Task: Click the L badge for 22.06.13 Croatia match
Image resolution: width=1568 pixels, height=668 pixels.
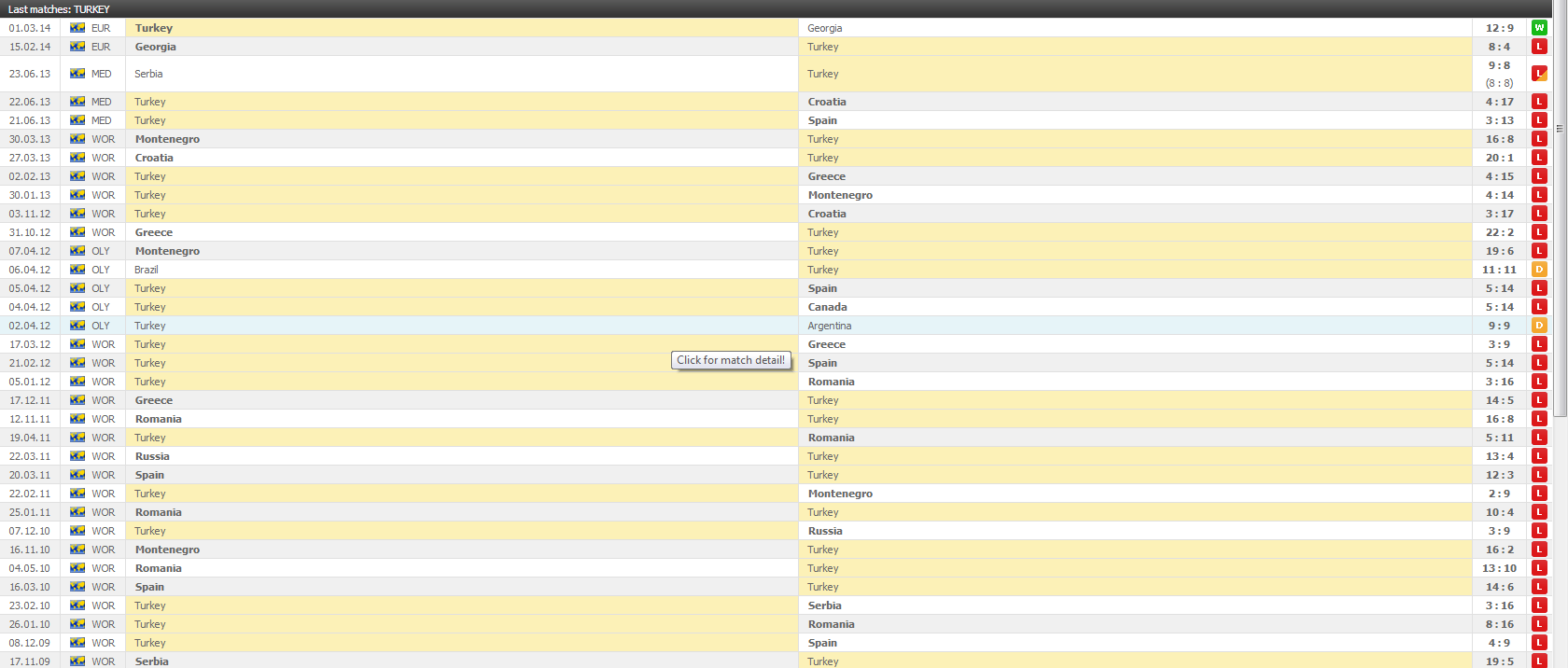Action: 1539,102
